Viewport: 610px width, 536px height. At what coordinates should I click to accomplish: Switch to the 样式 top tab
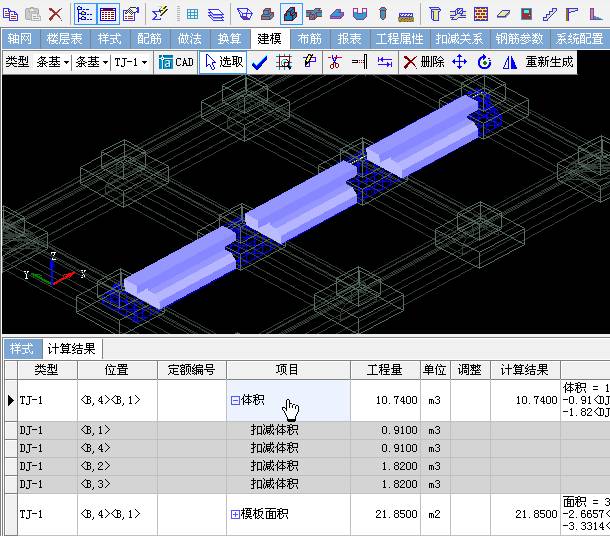click(x=110, y=39)
